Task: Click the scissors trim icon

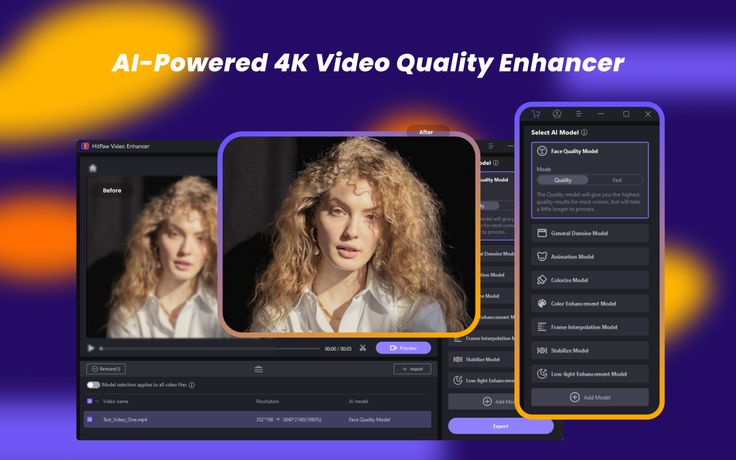Action: [362, 348]
